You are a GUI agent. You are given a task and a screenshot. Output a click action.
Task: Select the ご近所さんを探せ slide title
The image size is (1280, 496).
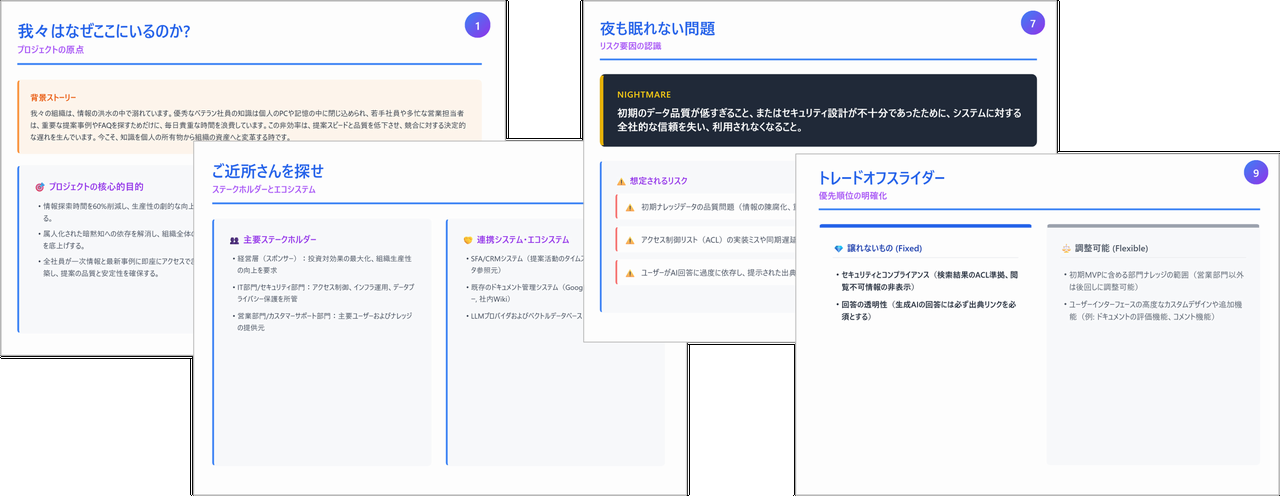268,170
